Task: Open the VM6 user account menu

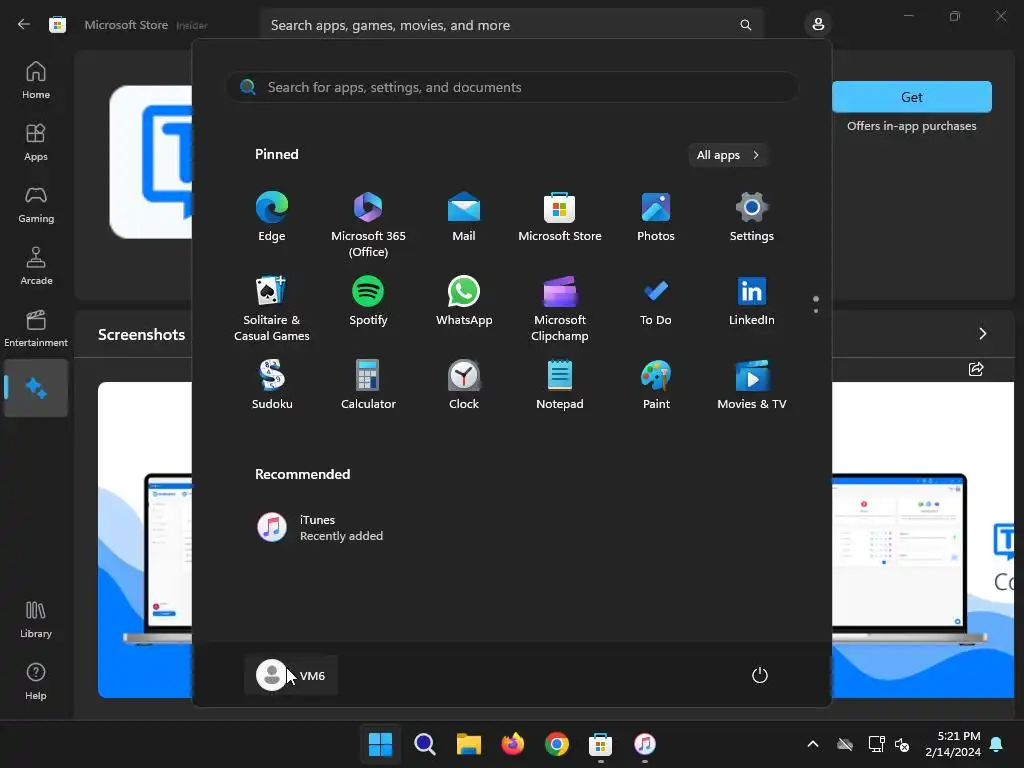Action: pos(291,675)
